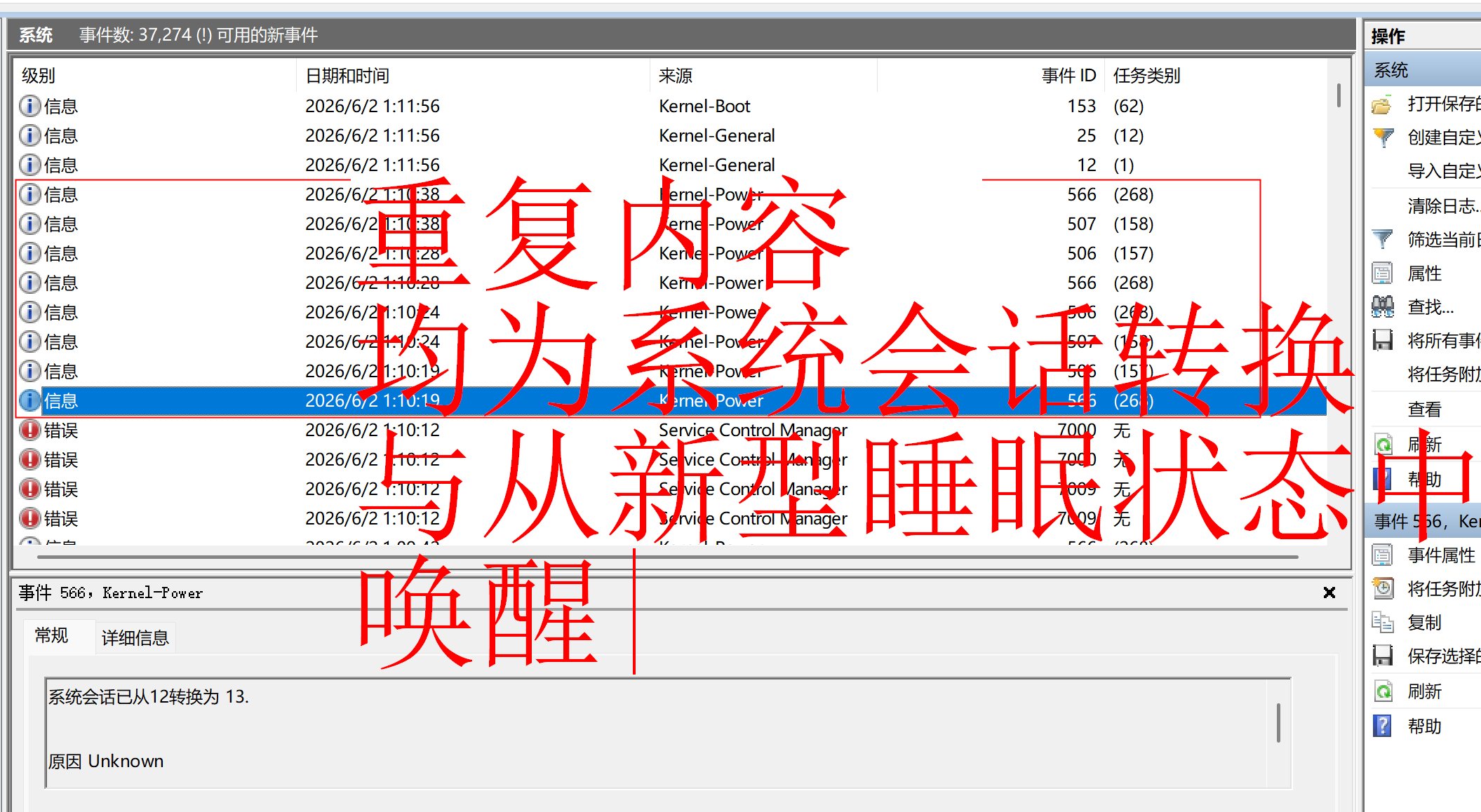1481x812 pixels.
Task: Collapse the 系统 section header in actions
Action: pyautogui.click(x=1424, y=70)
